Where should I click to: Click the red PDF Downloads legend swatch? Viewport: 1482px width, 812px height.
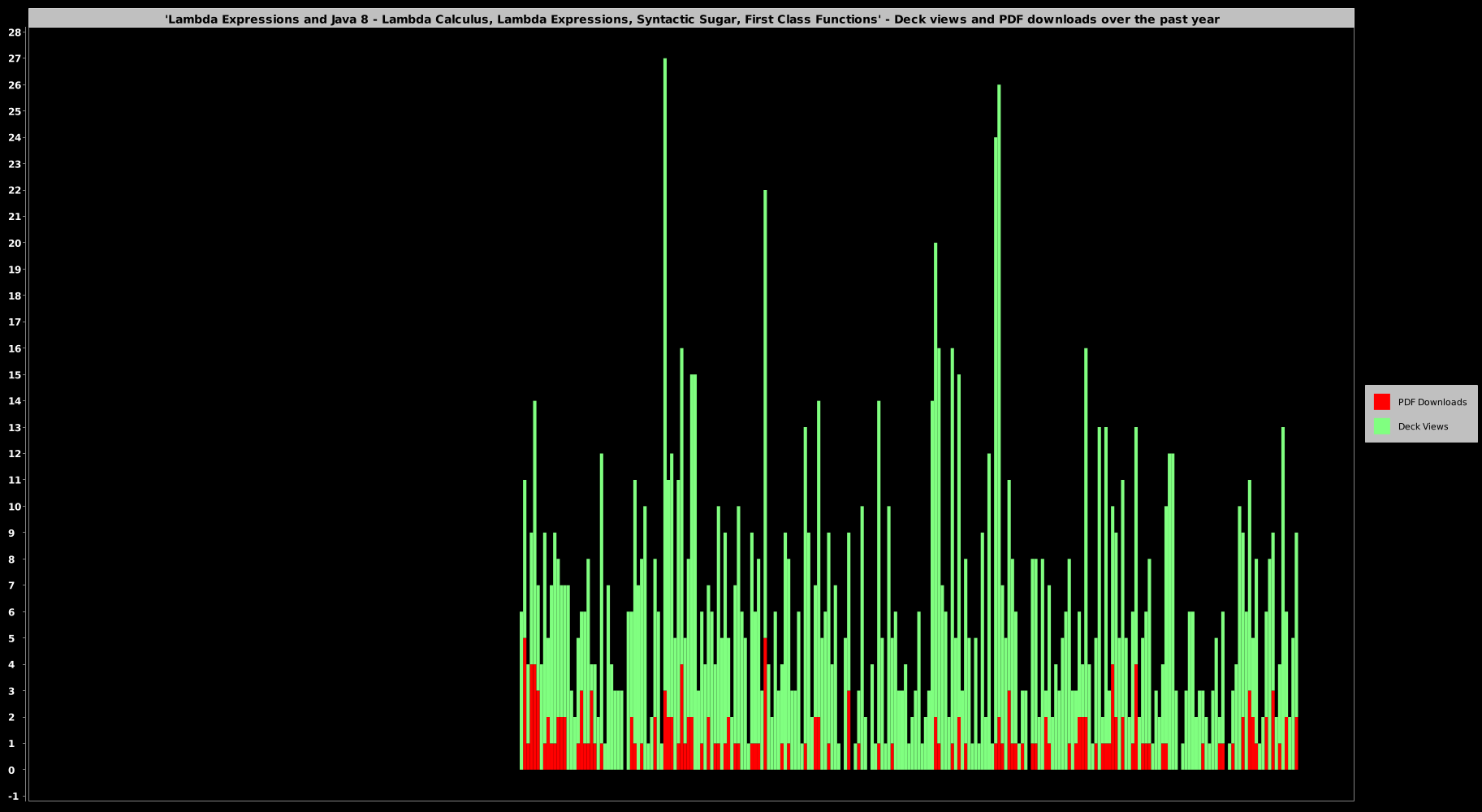click(x=1381, y=402)
